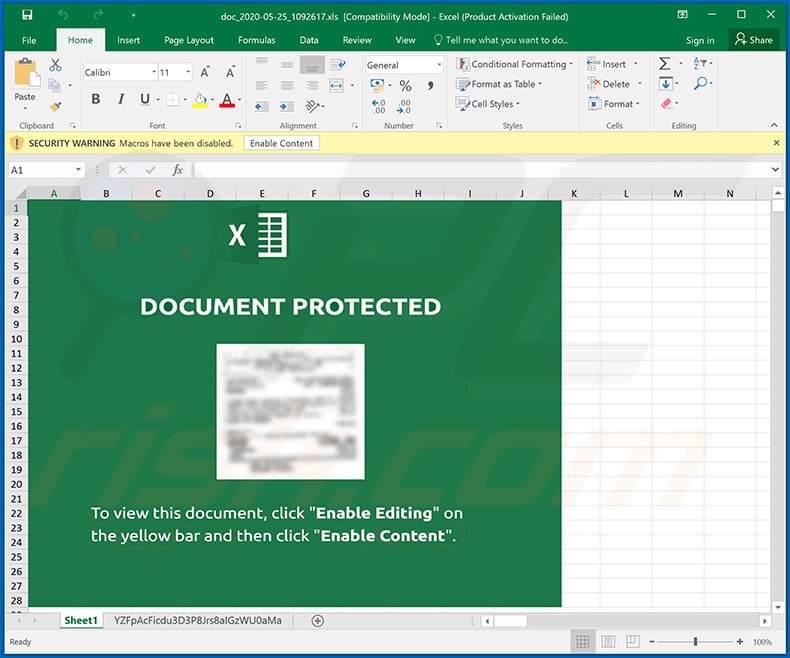Image resolution: width=790 pixels, height=658 pixels.
Task: Toggle Italic formatting
Action: pos(121,99)
